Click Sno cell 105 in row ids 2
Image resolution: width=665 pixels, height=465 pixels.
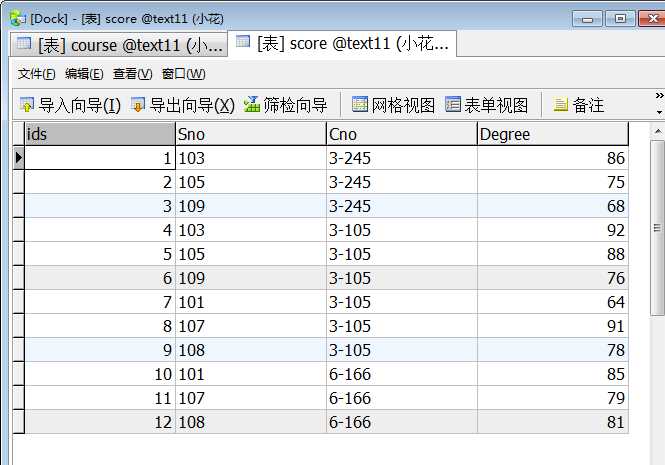tap(251, 182)
